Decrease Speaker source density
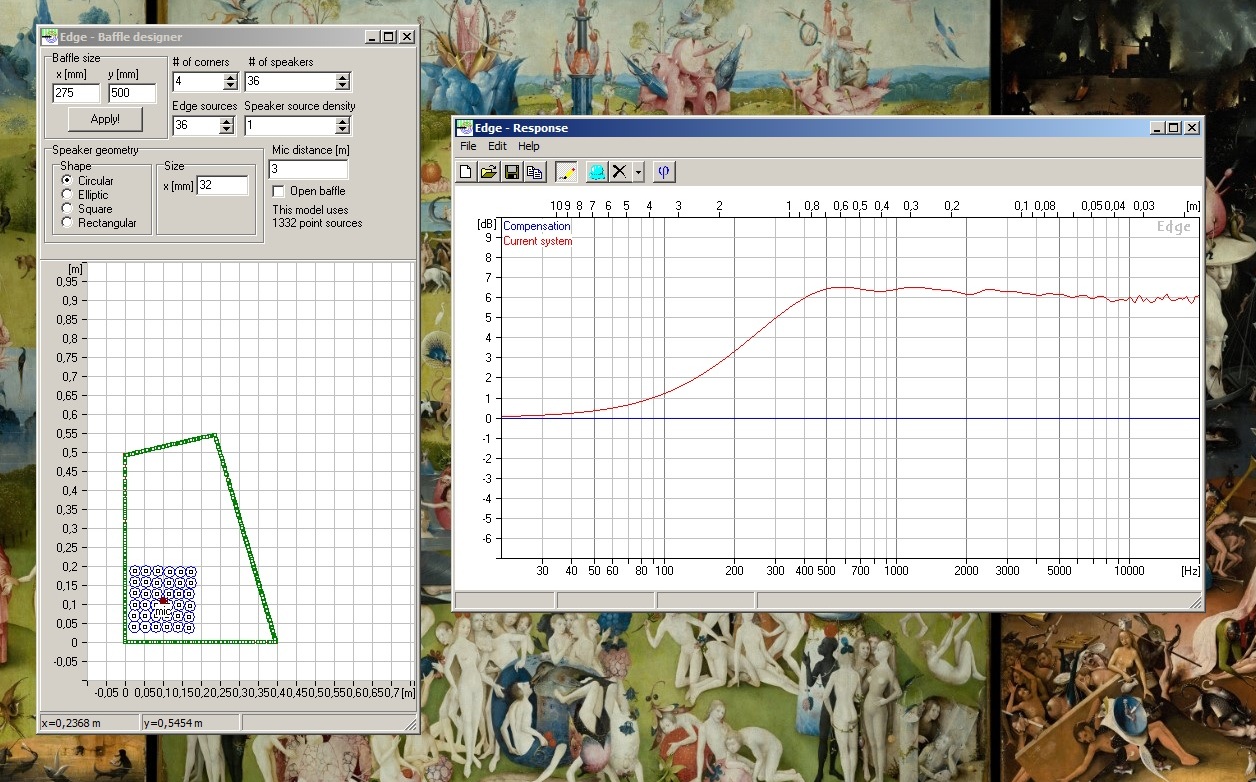 [x=343, y=130]
